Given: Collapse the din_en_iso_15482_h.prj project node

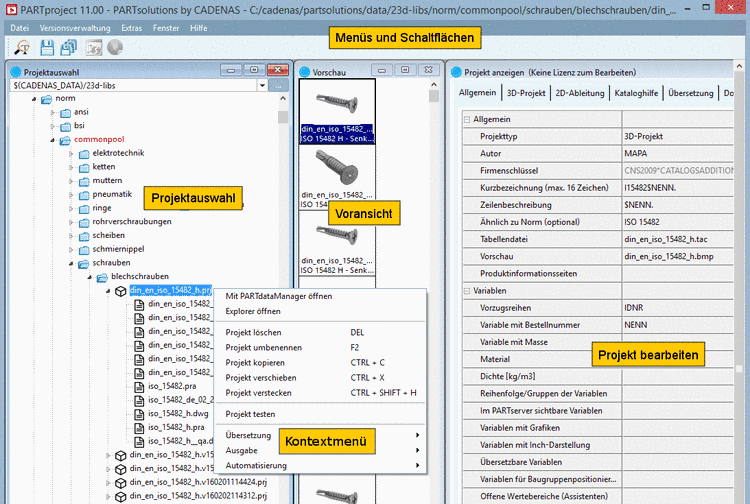Looking at the screenshot, I should 108,291.
